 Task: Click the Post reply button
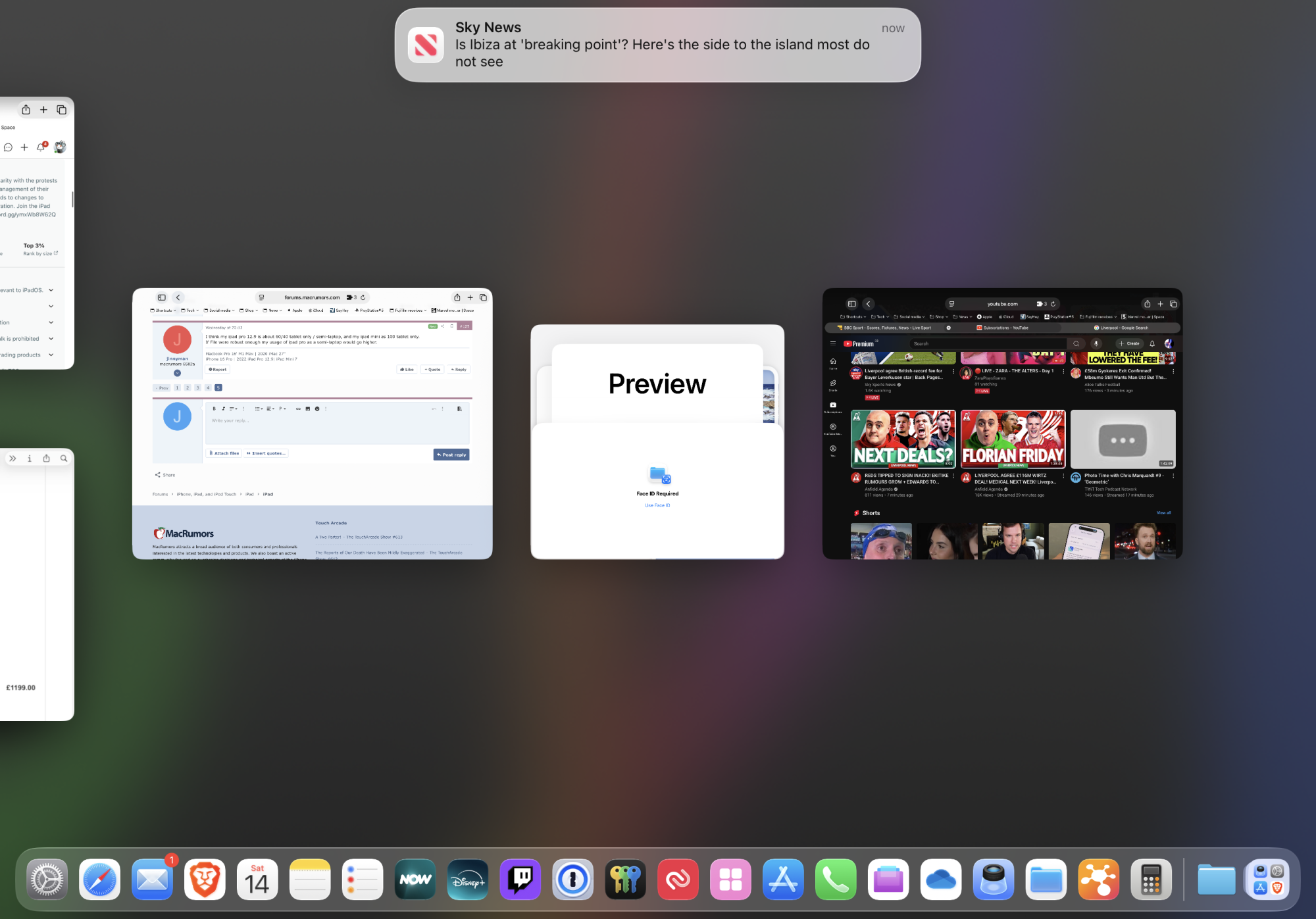451,455
